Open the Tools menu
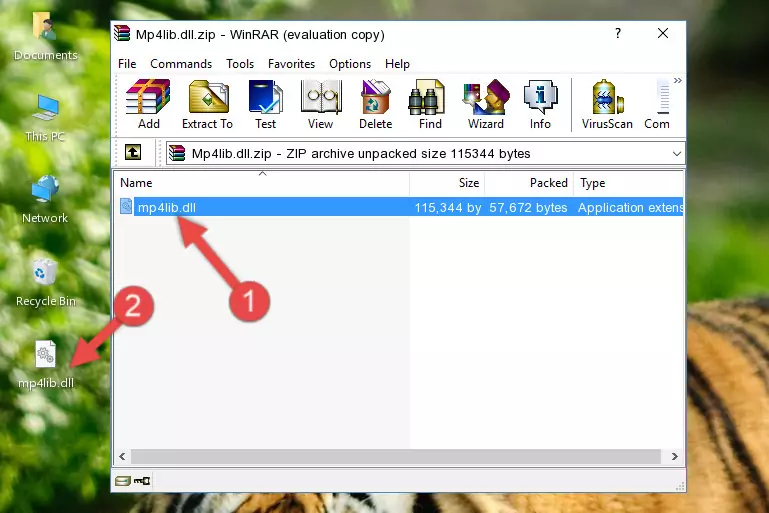This screenshot has width=769, height=513. pyautogui.click(x=240, y=64)
